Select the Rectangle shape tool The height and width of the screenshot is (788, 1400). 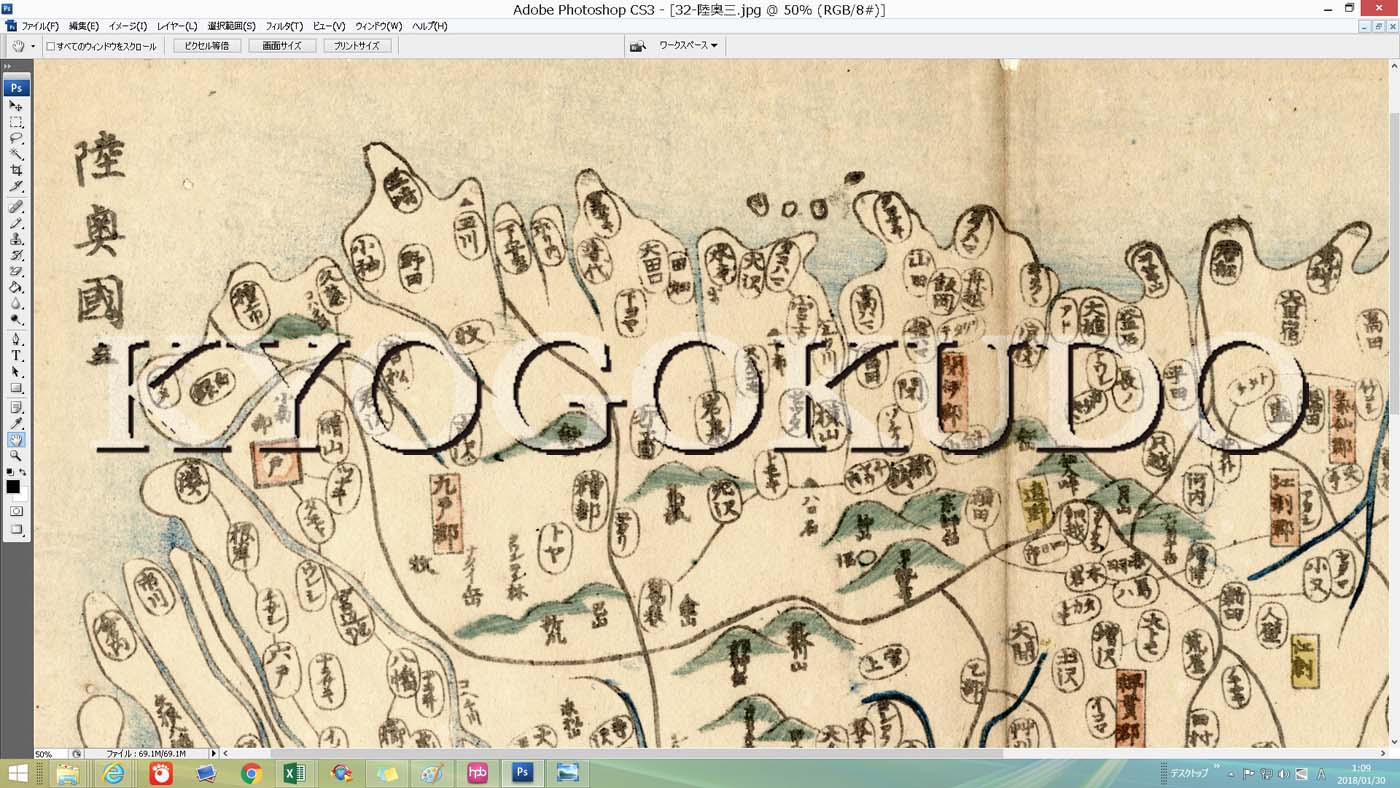click(17, 388)
